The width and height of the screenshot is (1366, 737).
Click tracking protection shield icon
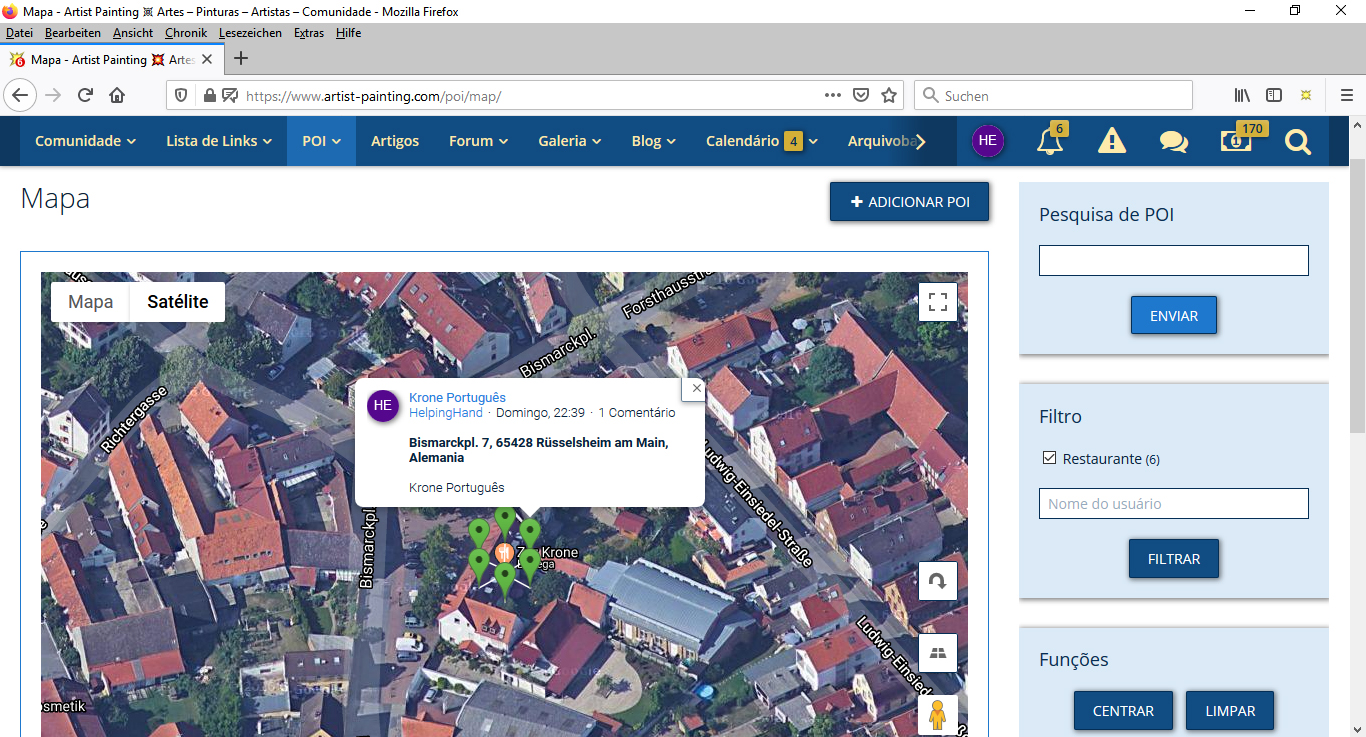[181, 95]
